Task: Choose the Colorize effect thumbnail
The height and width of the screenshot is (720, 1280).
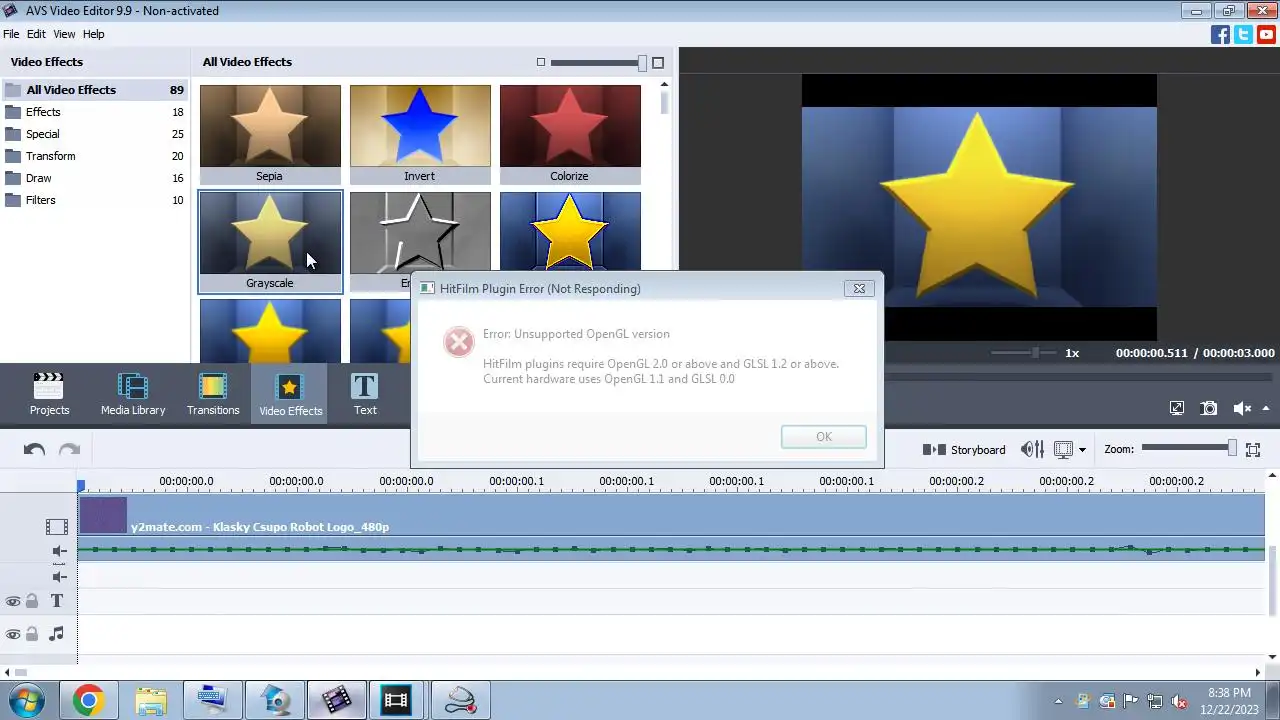Action: (x=570, y=134)
